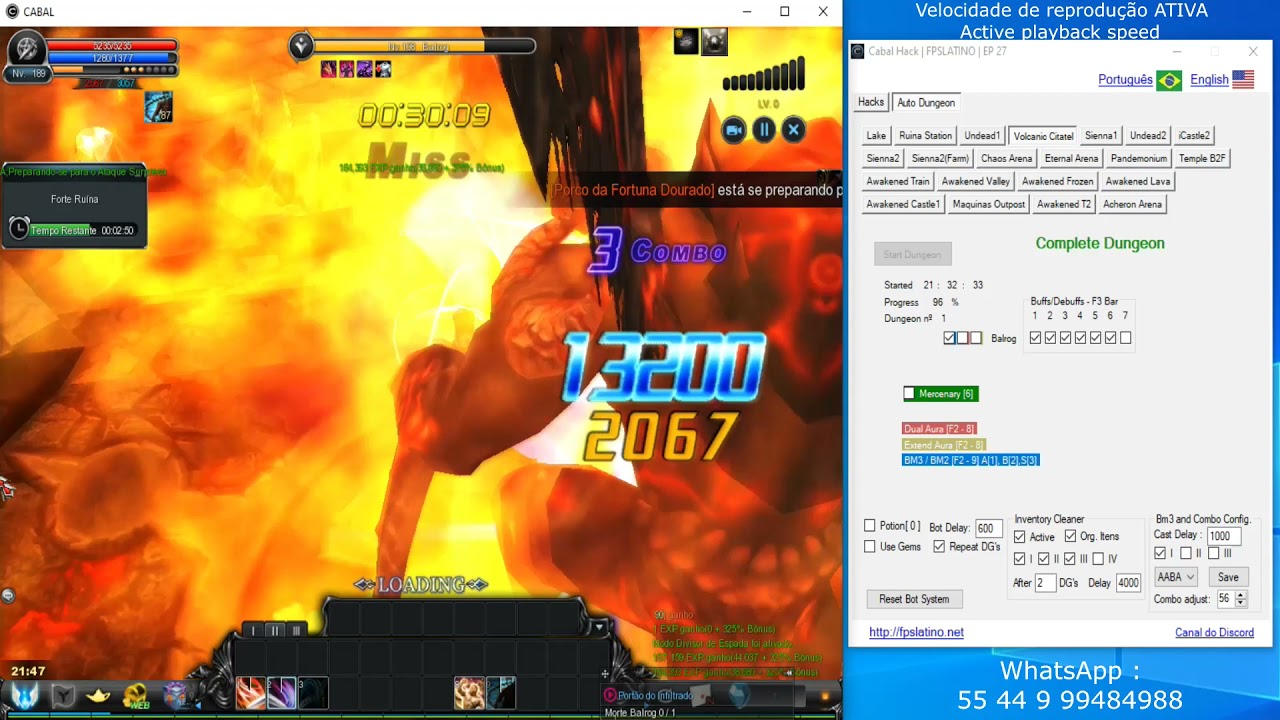Switch language to Português flag
The image size is (1280, 720).
point(1169,80)
